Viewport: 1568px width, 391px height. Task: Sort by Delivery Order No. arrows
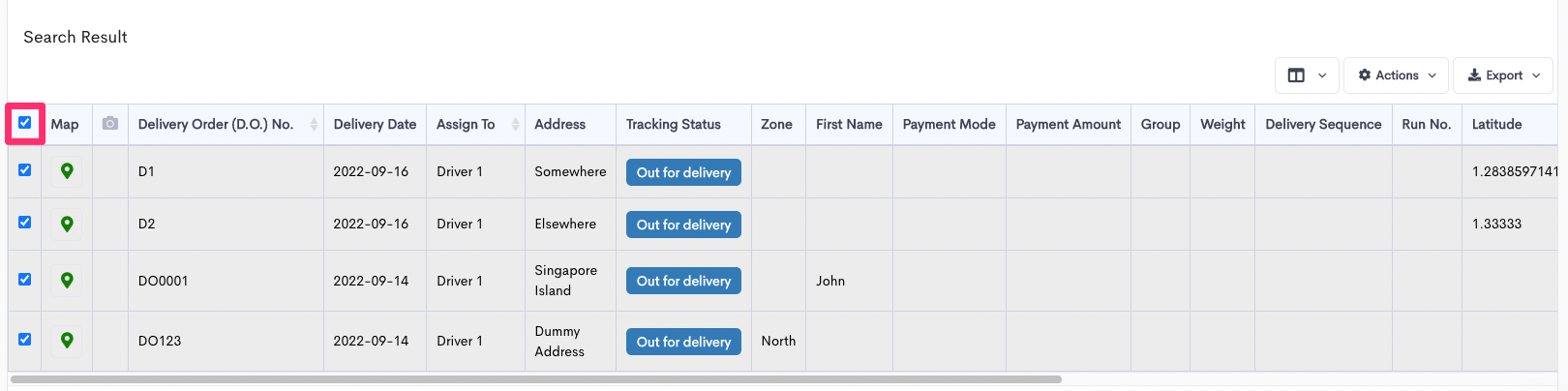pyautogui.click(x=314, y=124)
